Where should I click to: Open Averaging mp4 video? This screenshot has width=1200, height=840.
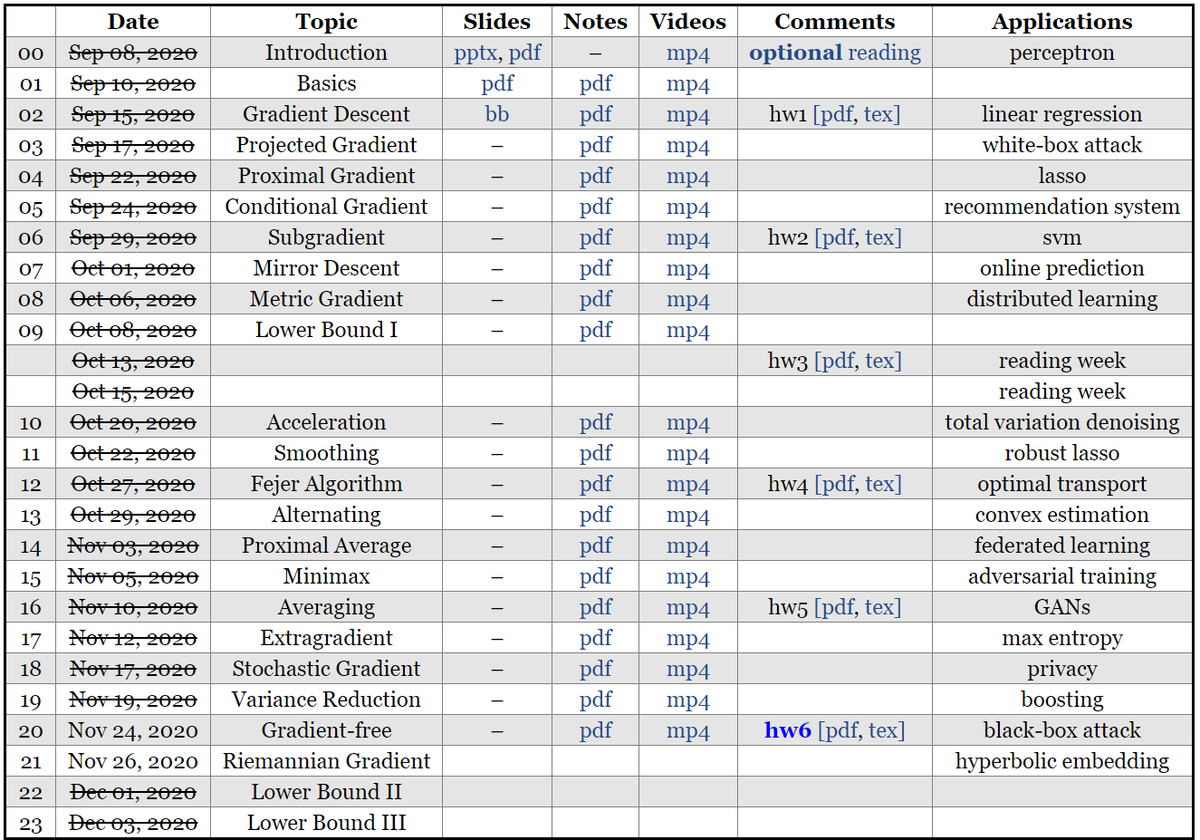pyautogui.click(x=688, y=608)
